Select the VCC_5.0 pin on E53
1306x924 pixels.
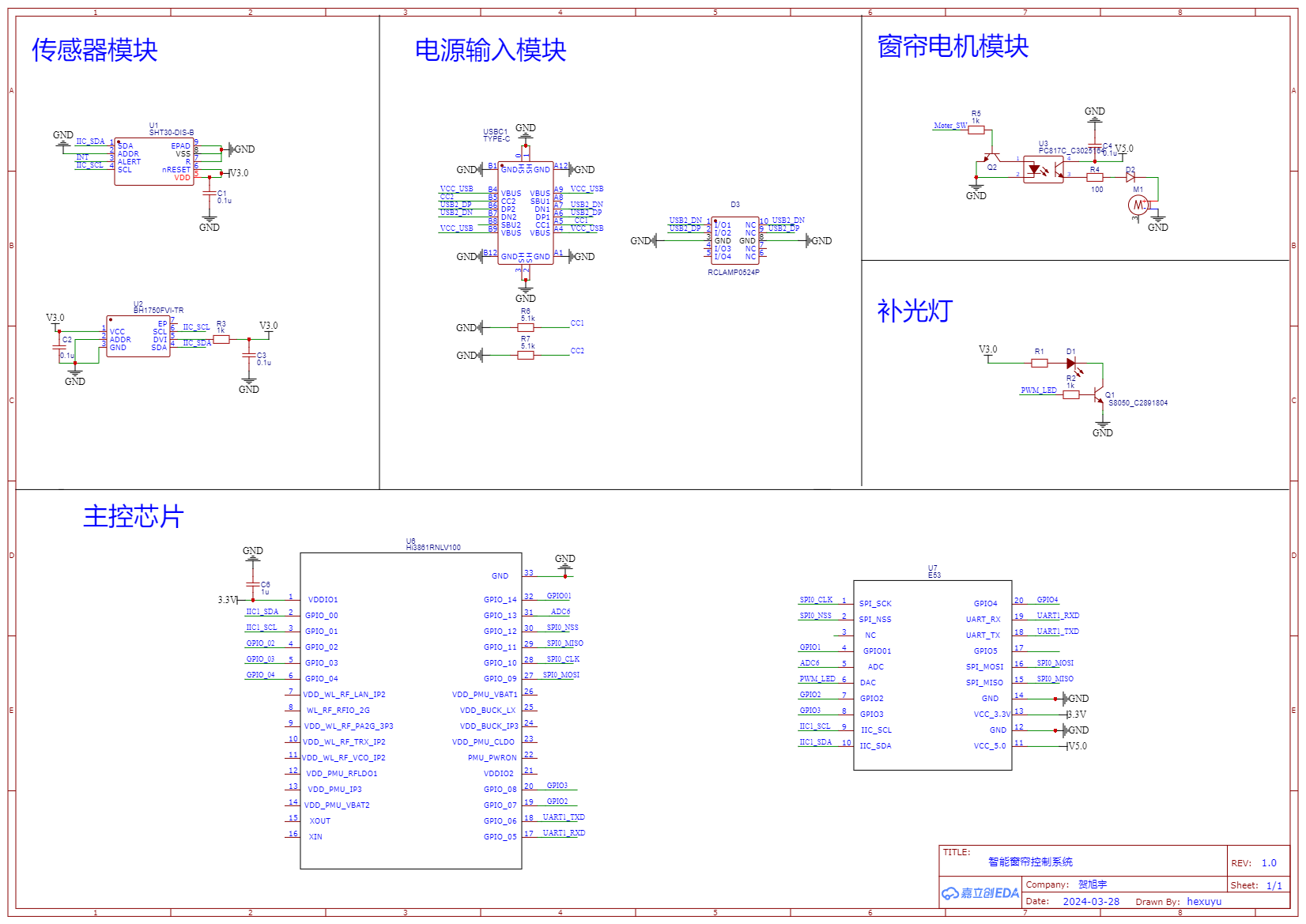[990, 746]
